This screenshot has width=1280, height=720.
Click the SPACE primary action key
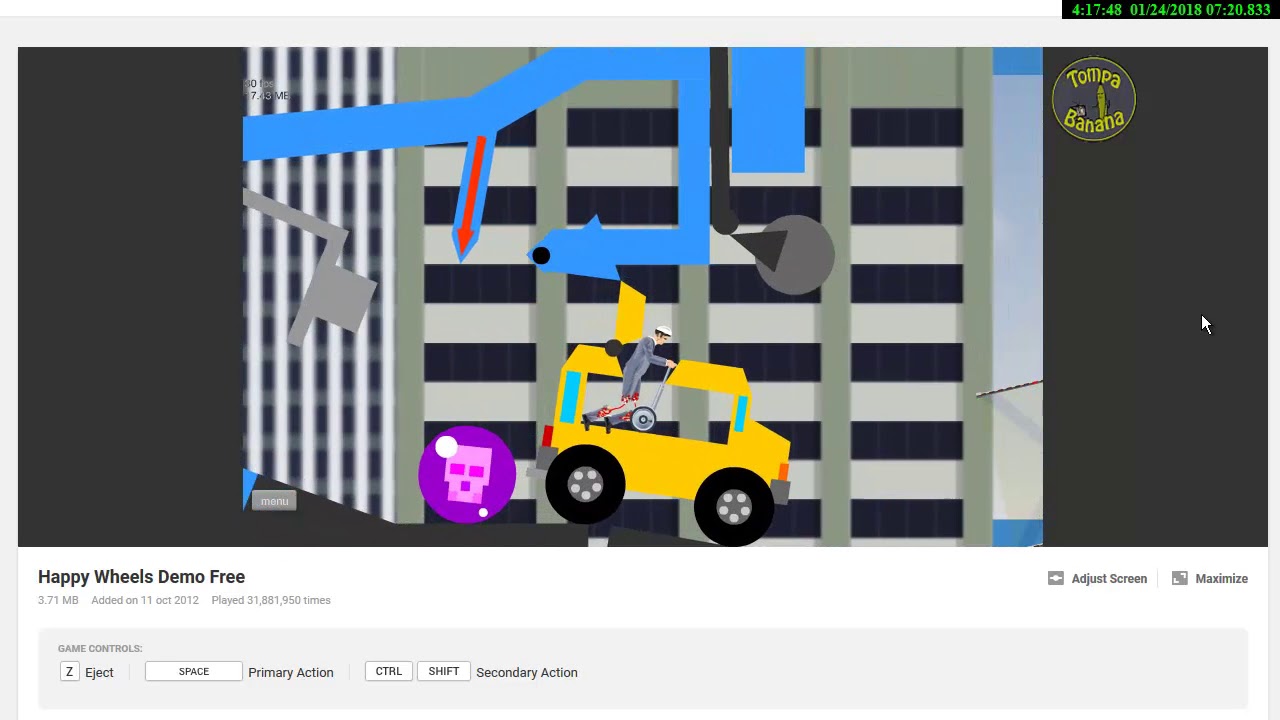point(194,672)
